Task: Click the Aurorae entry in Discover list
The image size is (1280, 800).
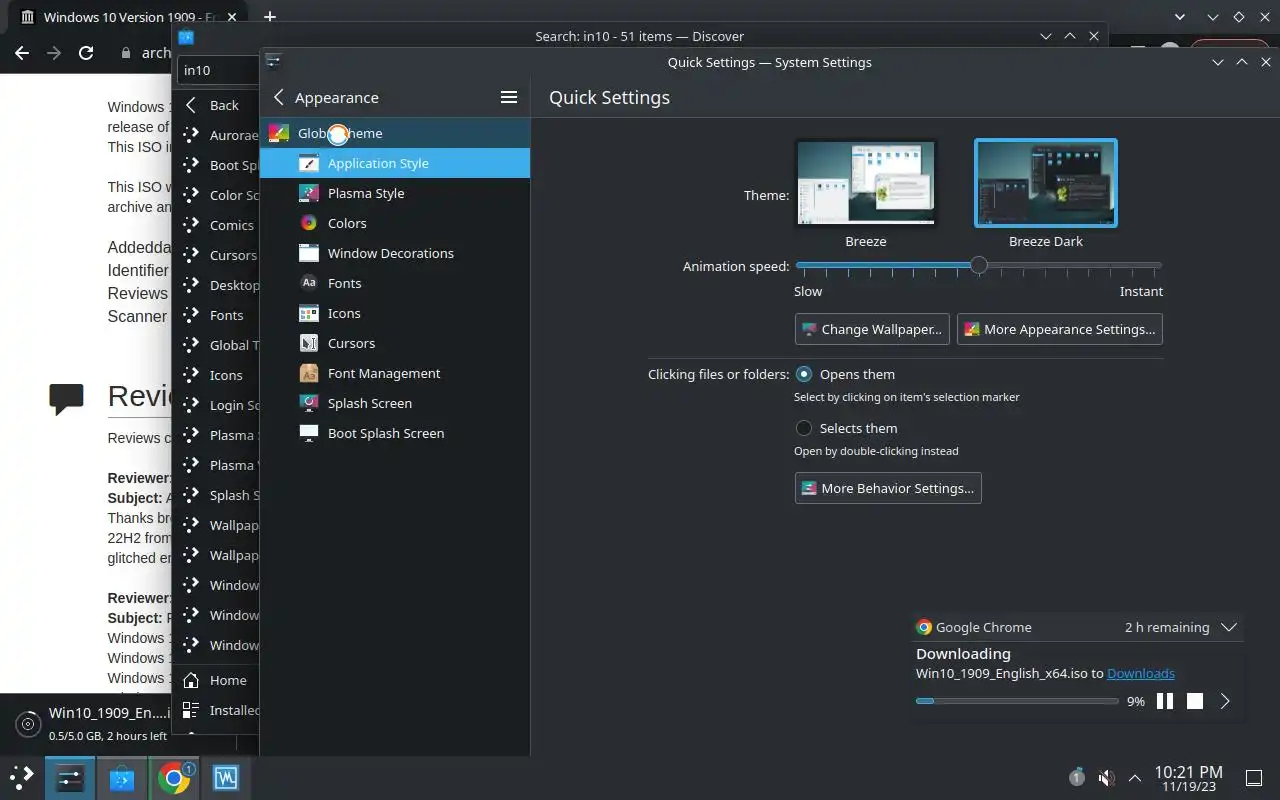Action: (x=215, y=135)
